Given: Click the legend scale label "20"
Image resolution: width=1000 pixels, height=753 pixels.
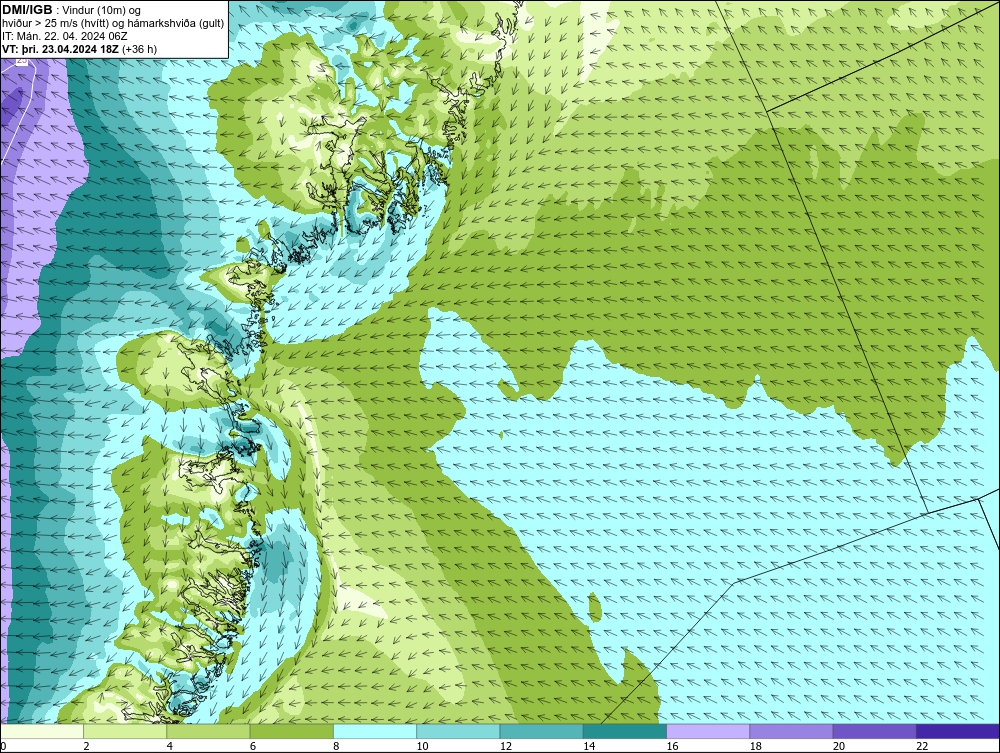Looking at the screenshot, I should click(839, 747).
